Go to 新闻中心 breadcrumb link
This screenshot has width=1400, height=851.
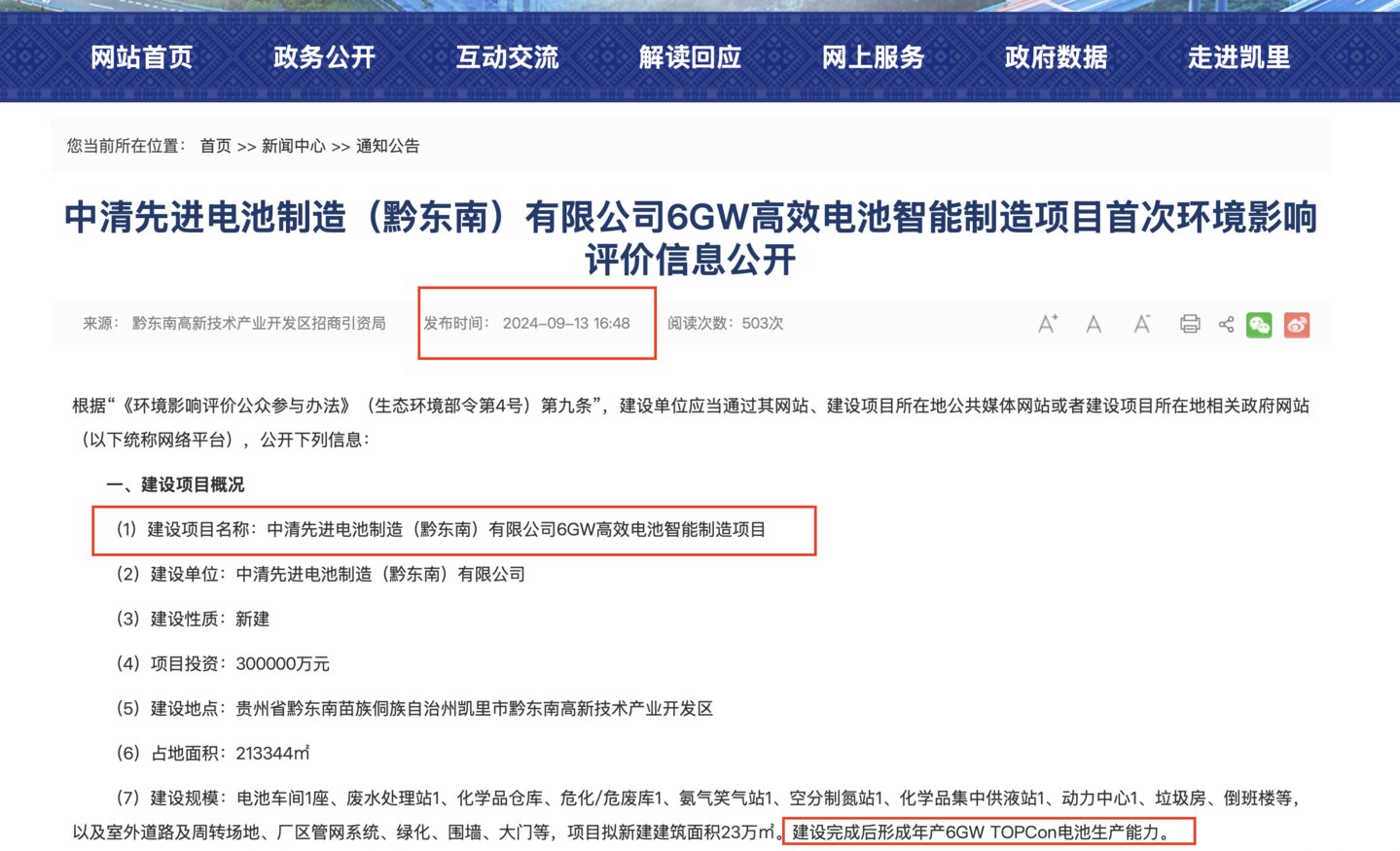tap(293, 146)
